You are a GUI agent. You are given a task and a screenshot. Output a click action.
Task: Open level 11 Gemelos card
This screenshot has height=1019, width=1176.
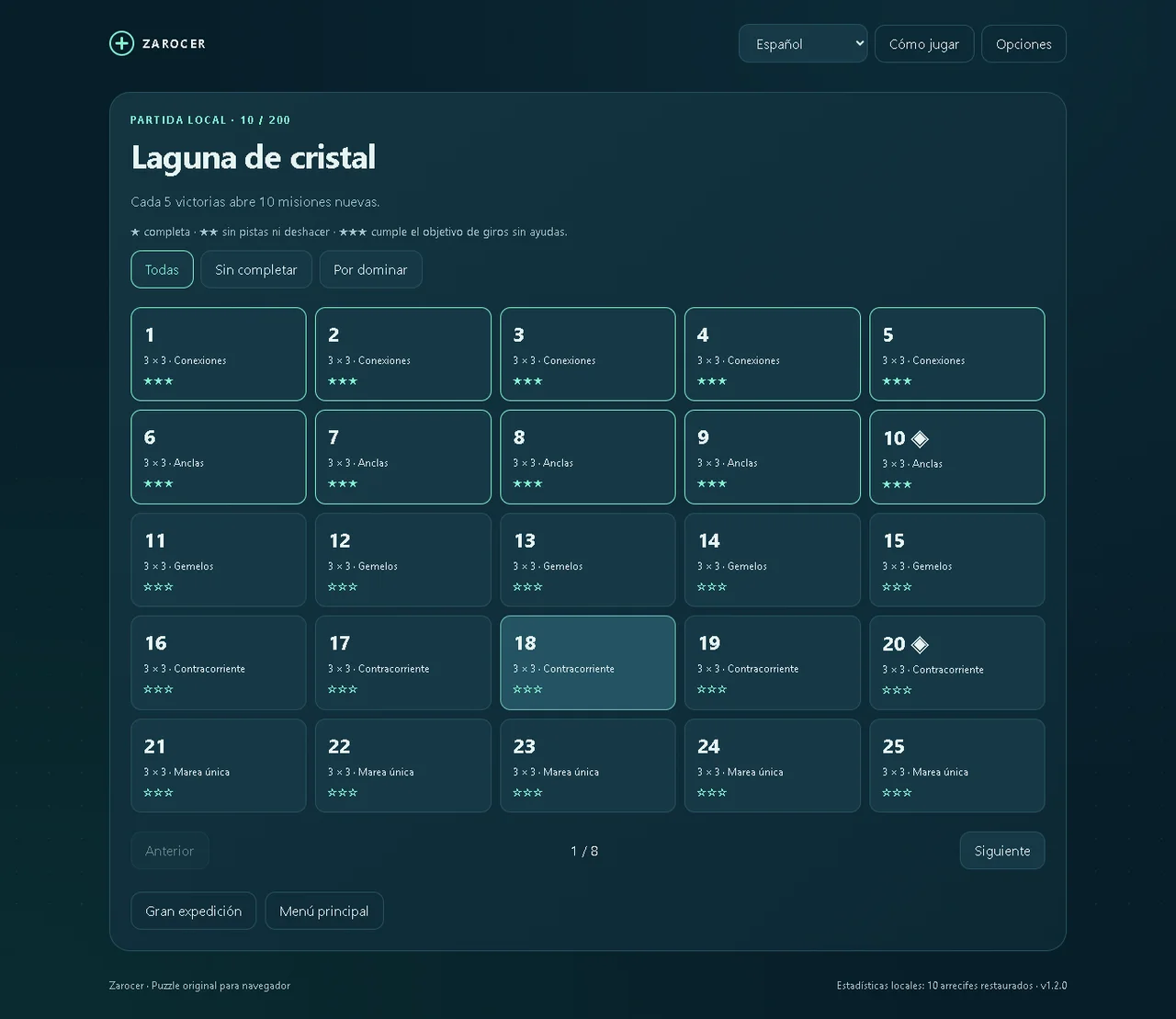coord(219,560)
